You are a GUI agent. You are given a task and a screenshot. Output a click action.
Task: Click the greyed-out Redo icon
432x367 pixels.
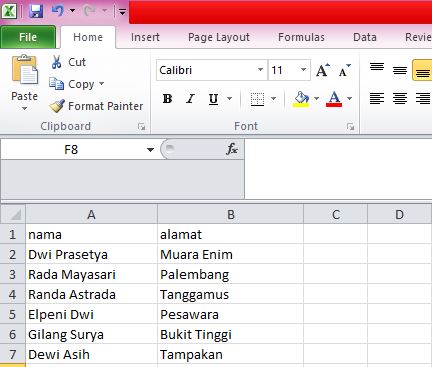(89, 11)
